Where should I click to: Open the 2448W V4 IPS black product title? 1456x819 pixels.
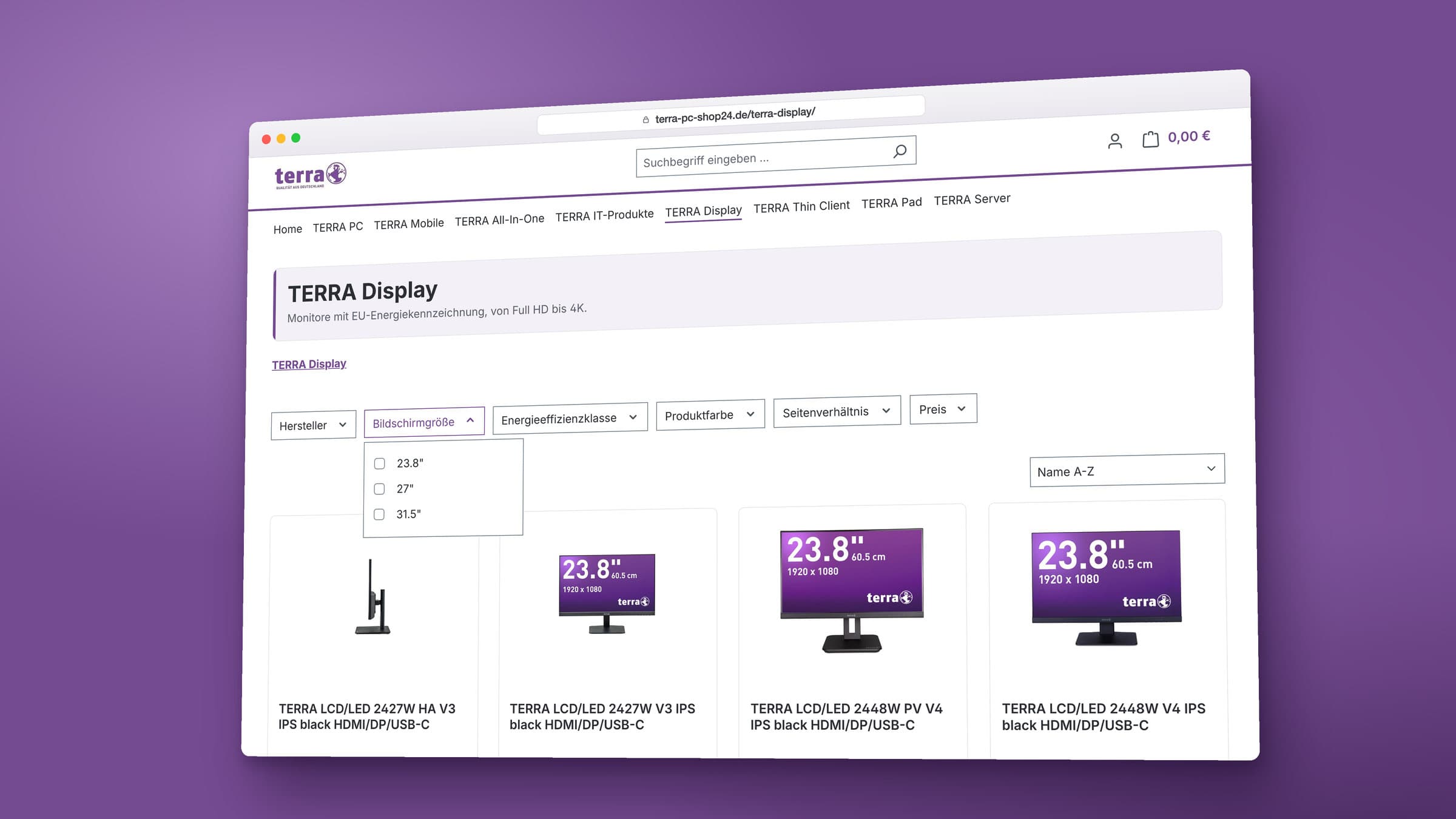(1104, 716)
